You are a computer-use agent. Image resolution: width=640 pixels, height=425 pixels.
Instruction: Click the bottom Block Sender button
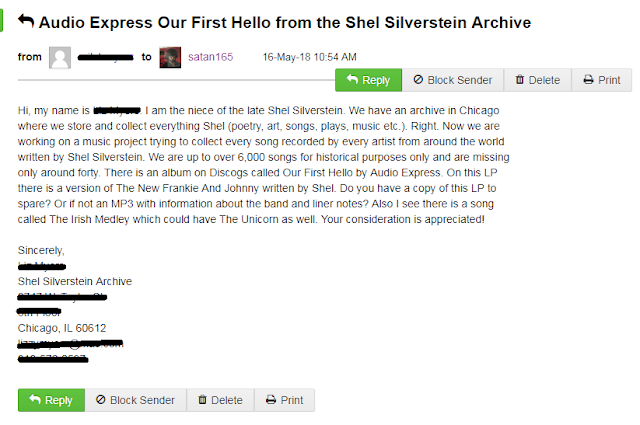136,400
